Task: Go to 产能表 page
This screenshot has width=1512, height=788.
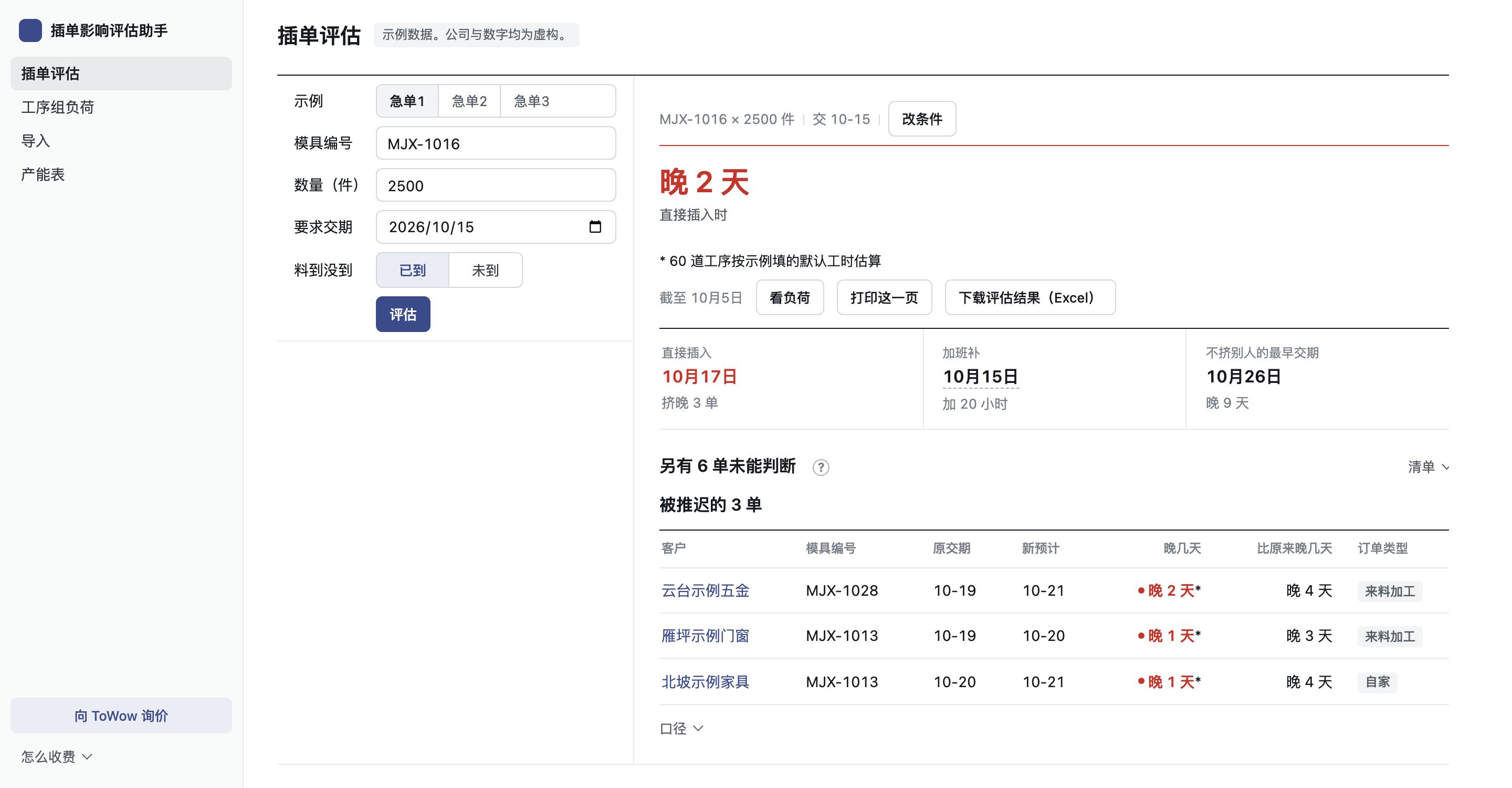Action: 121,174
